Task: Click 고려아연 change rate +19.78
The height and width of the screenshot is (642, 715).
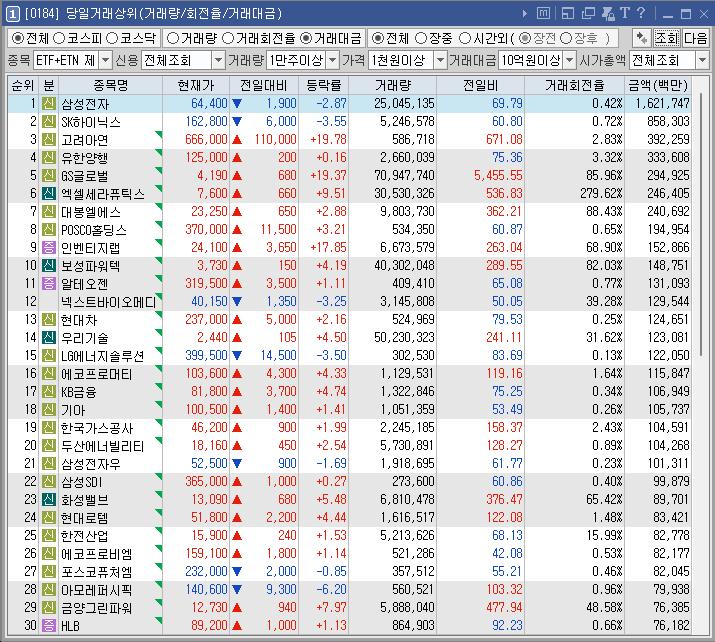Action: click(x=328, y=140)
